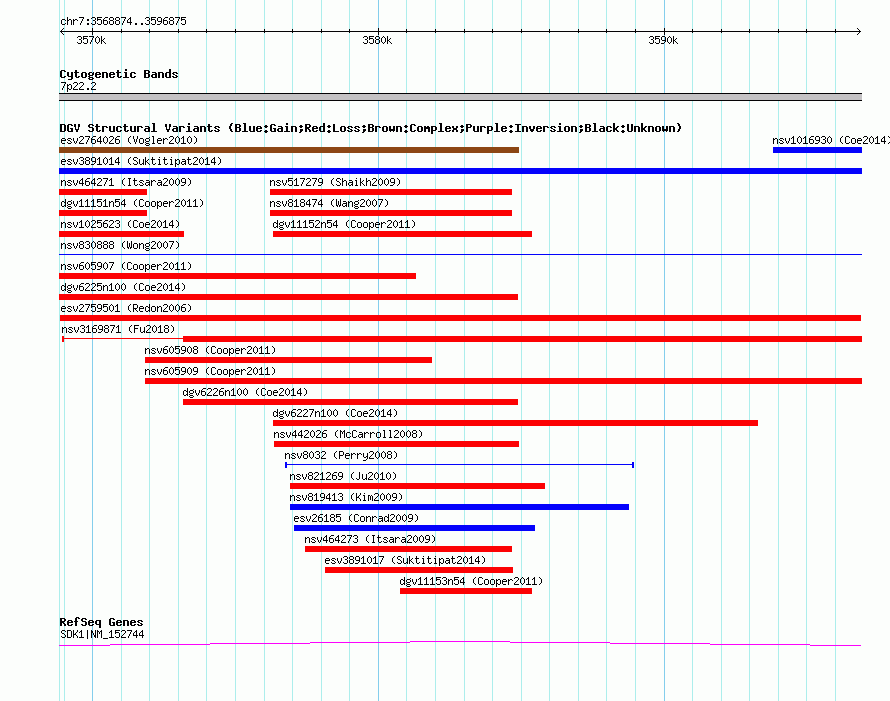Select nsv1016930 (Coe2014) blue gain bar
Screen dimensions: 890x701
(817, 150)
